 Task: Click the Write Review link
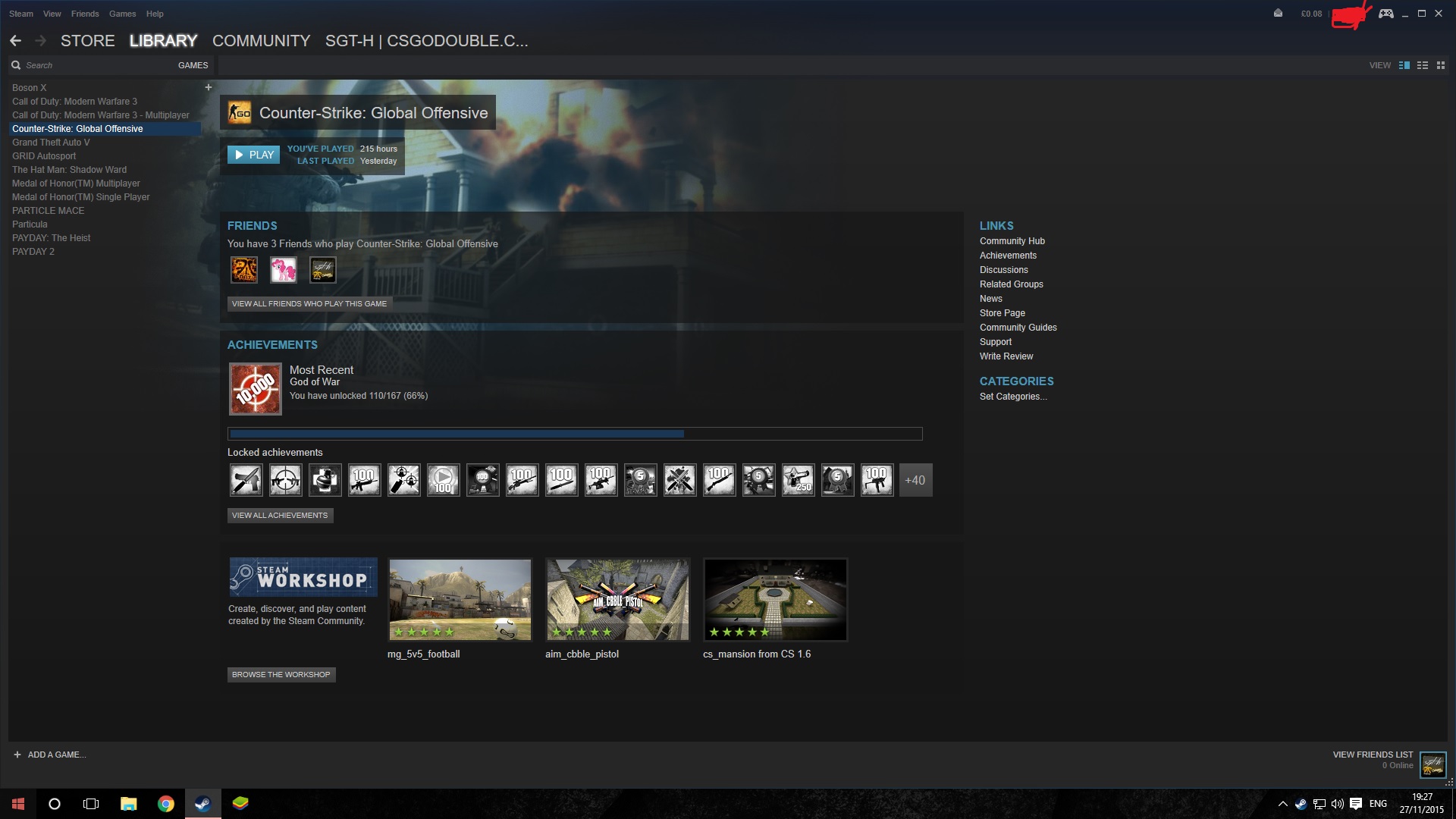coord(1006,356)
